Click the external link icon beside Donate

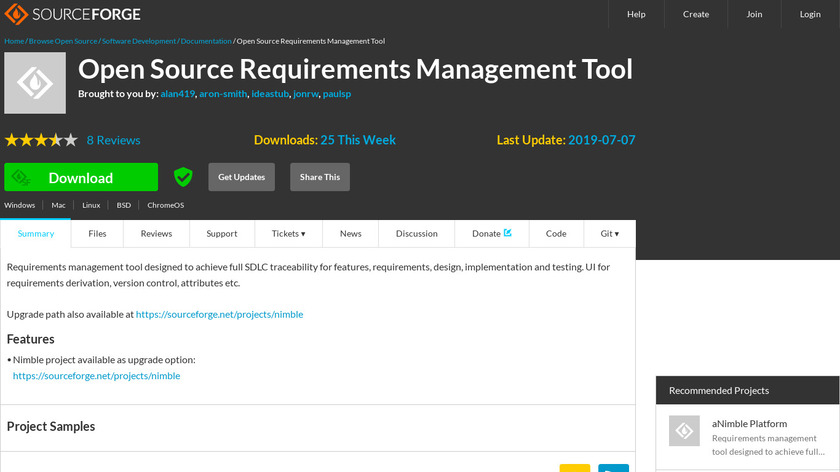point(508,233)
